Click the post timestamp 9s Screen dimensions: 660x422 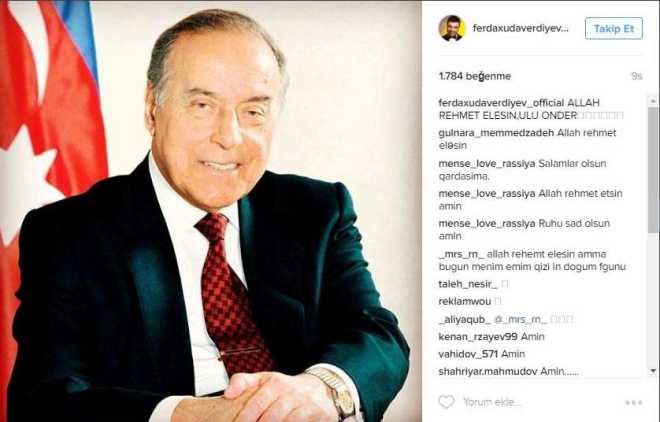[636, 76]
